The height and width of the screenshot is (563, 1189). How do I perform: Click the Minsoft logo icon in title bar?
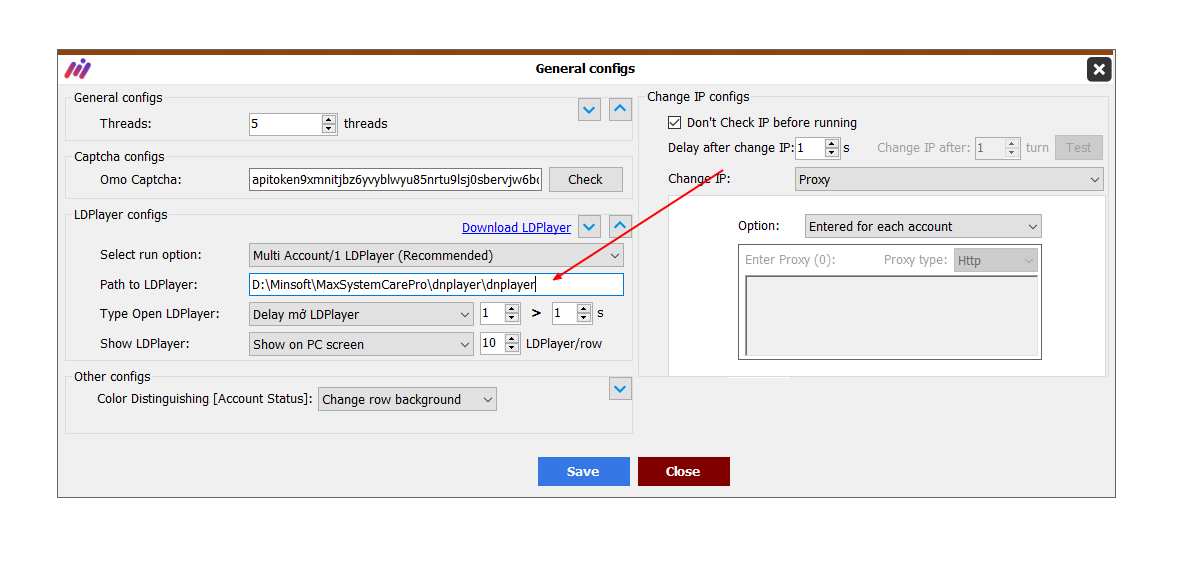[x=78, y=69]
